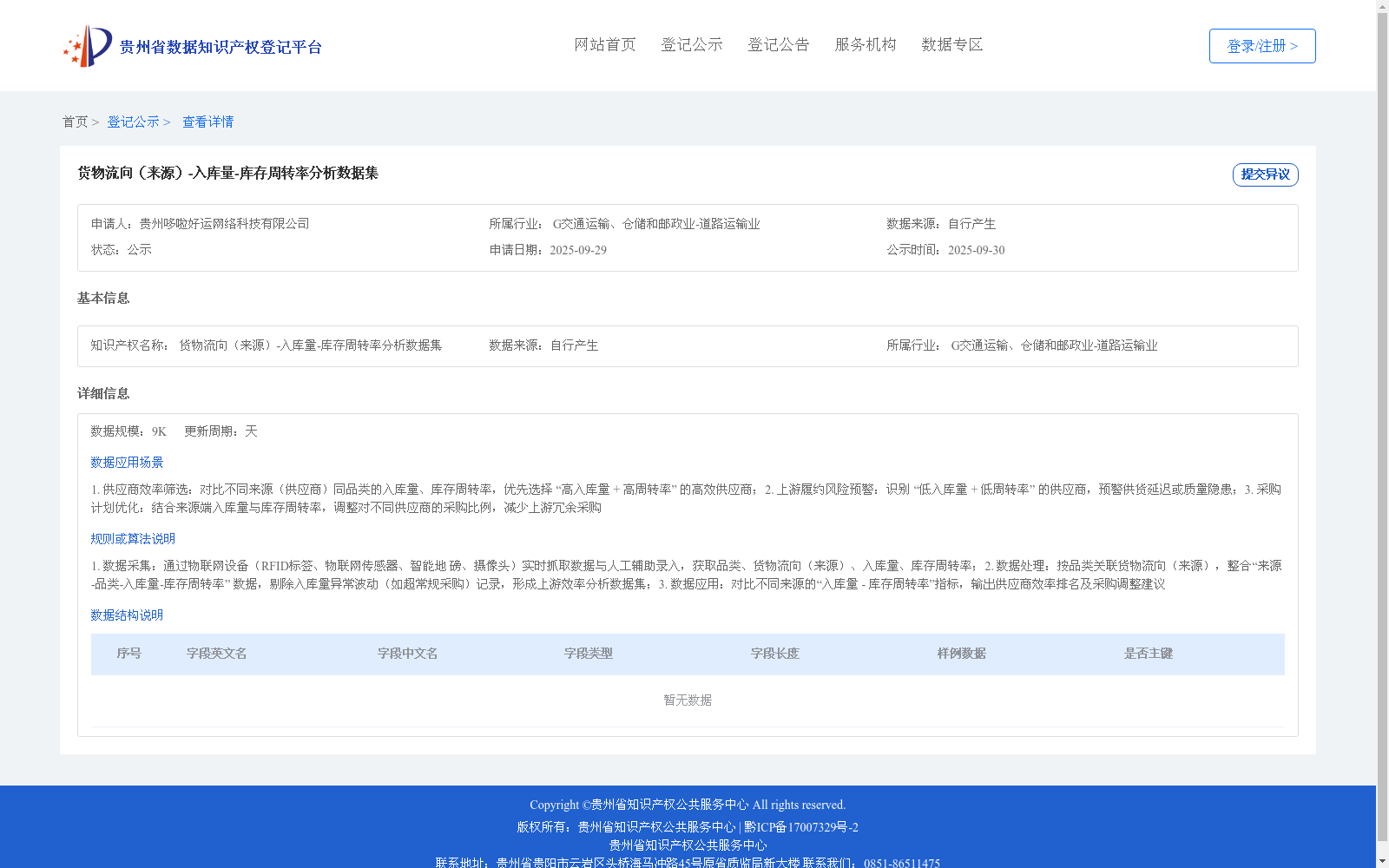1389x868 pixels.
Task: Click applicant 贵州哆啦好运网络科技有限公司
Action: pos(224,224)
